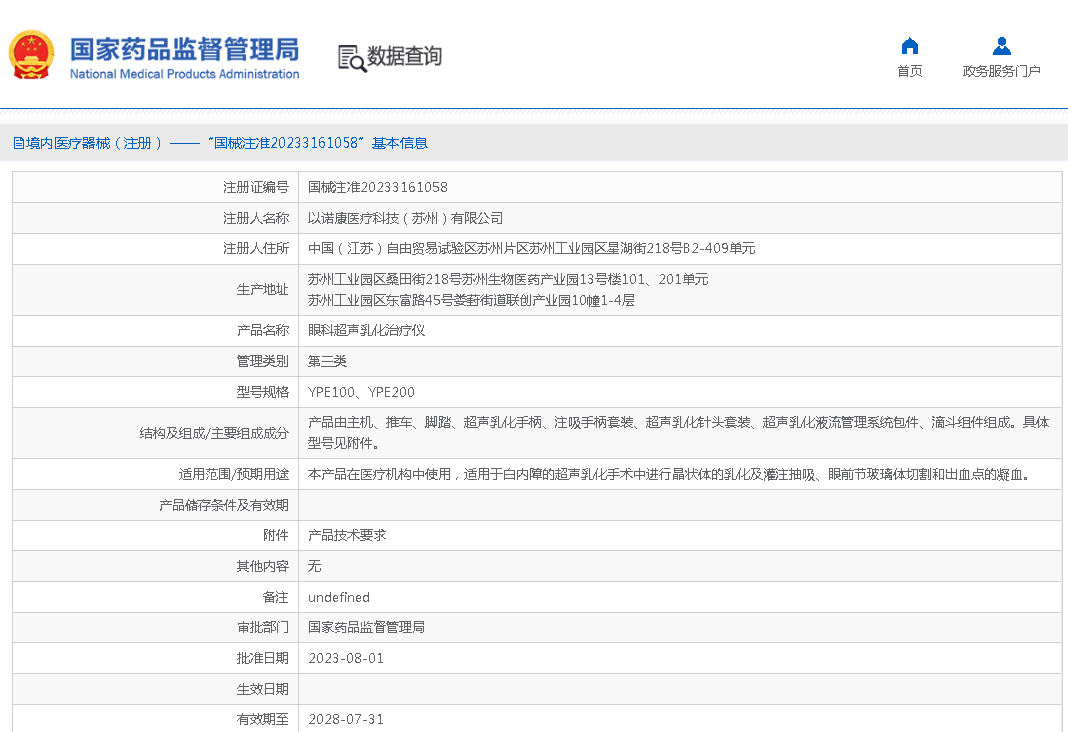Screen dimensions: 1068x732
Task: Click the national emblem logo
Action: (x=31, y=56)
